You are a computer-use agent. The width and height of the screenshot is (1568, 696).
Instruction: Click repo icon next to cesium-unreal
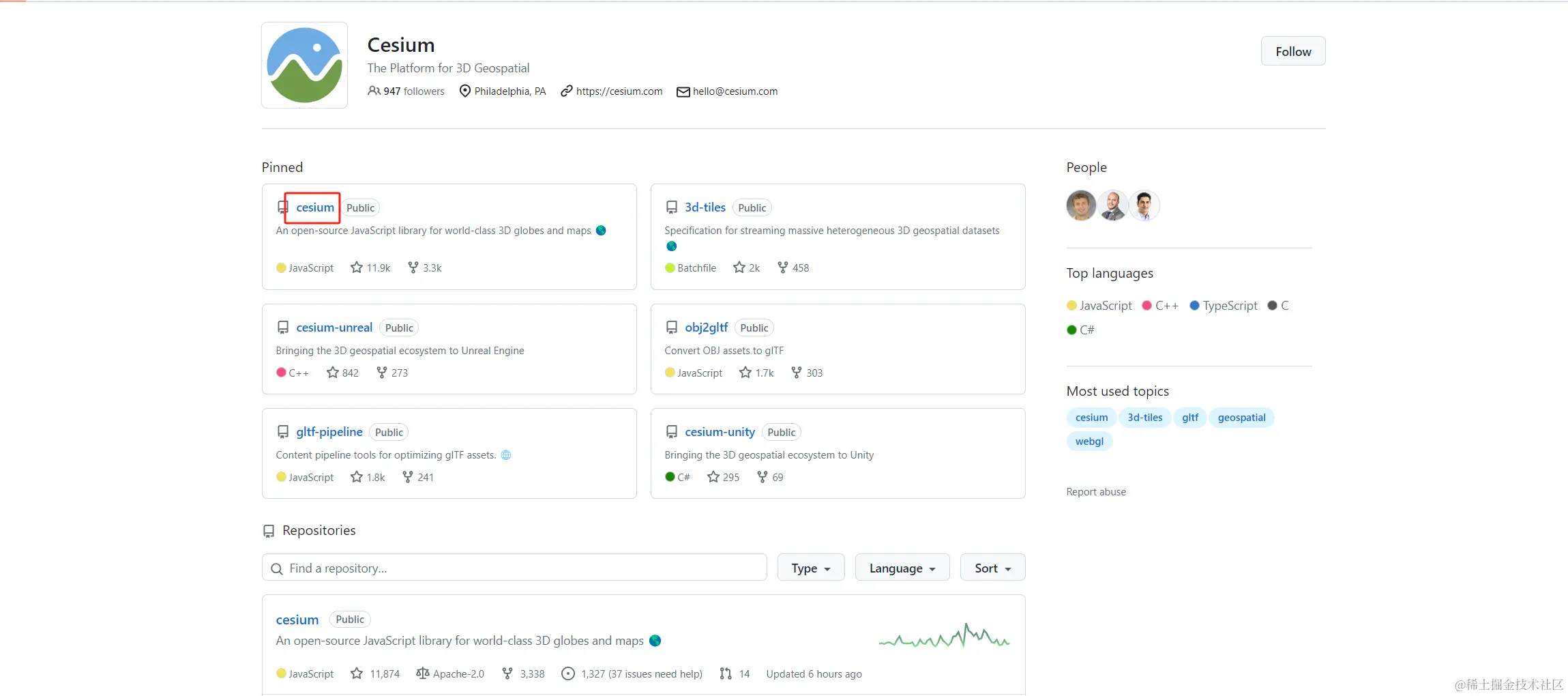pos(283,328)
